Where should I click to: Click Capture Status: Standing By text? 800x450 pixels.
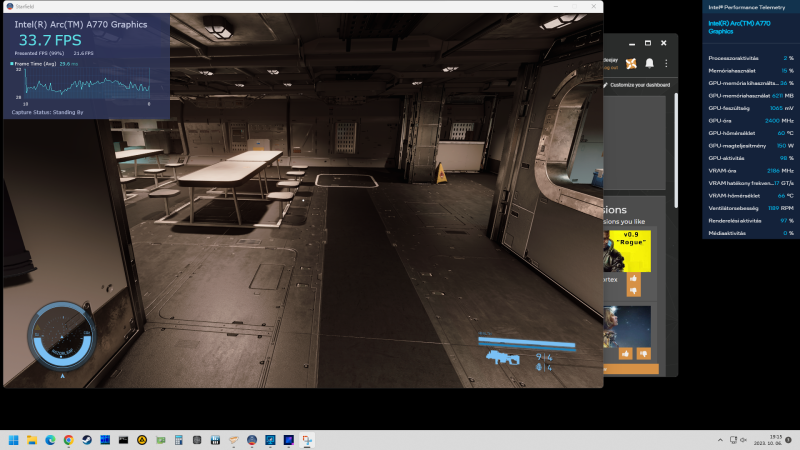(x=47, y=112)
